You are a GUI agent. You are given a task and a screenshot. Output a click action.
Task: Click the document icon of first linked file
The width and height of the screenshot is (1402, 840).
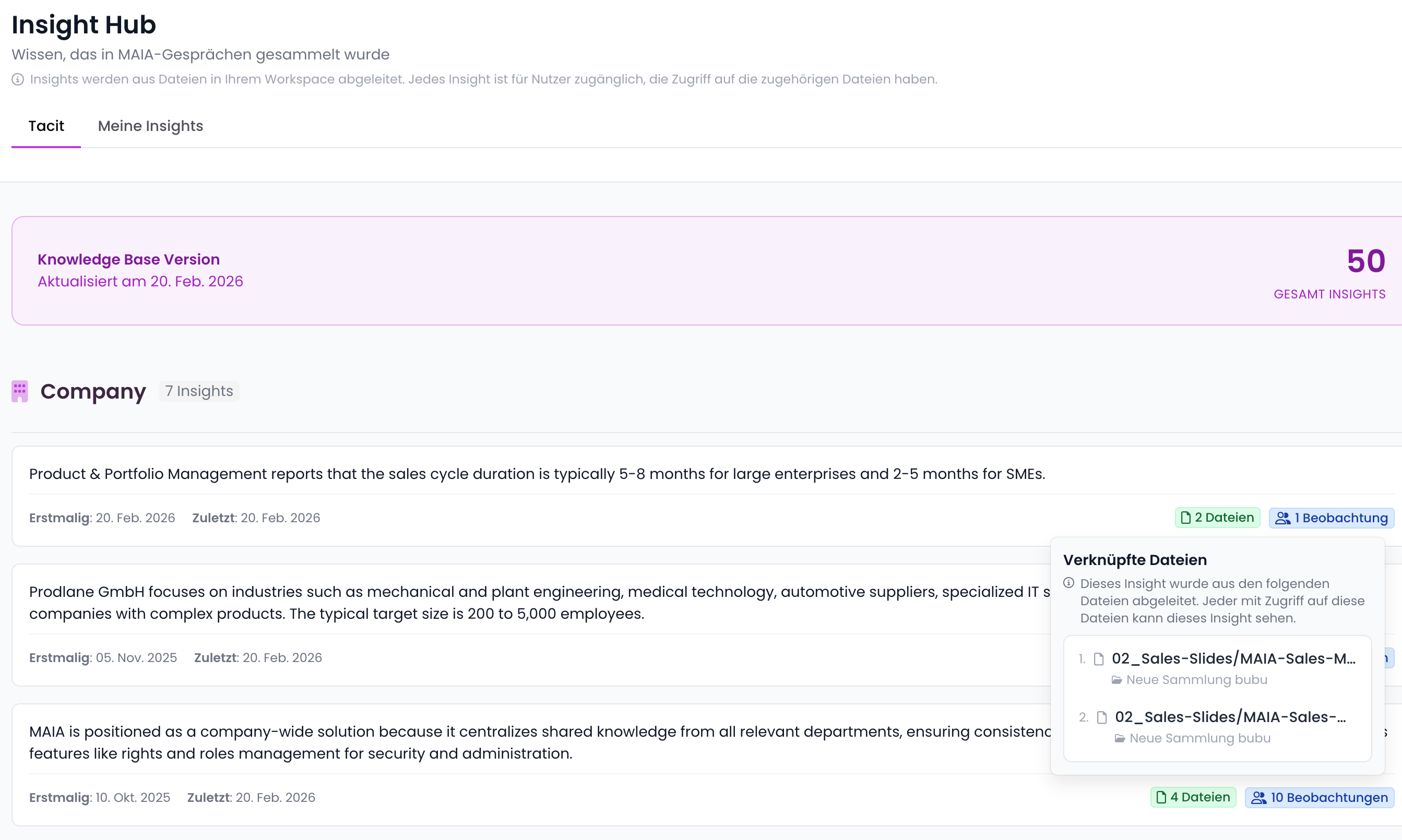[1099, 659]
